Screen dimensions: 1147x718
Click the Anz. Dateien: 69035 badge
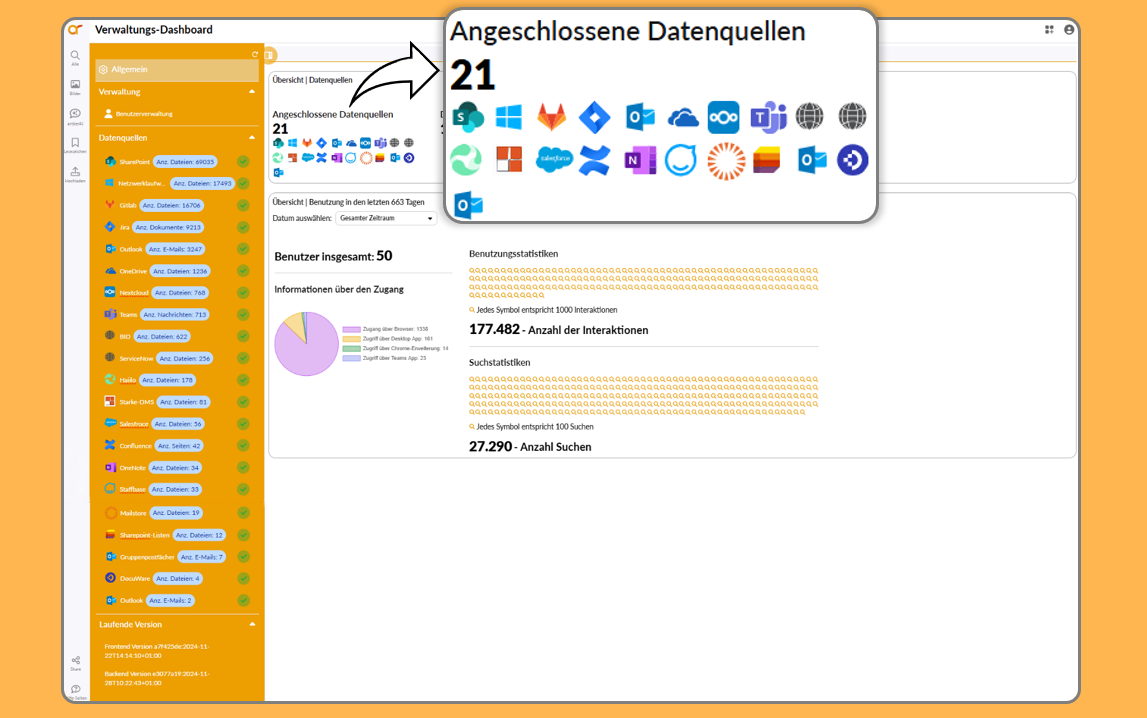tap(185, 162)
